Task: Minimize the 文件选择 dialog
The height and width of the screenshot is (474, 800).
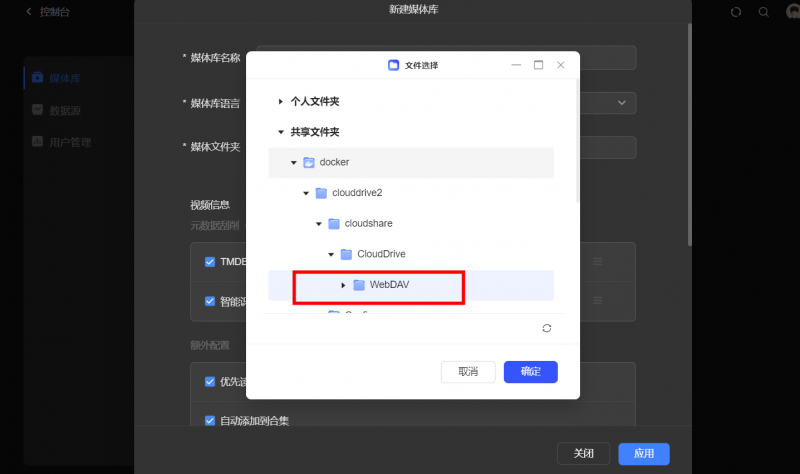Action: pos(516,65)
